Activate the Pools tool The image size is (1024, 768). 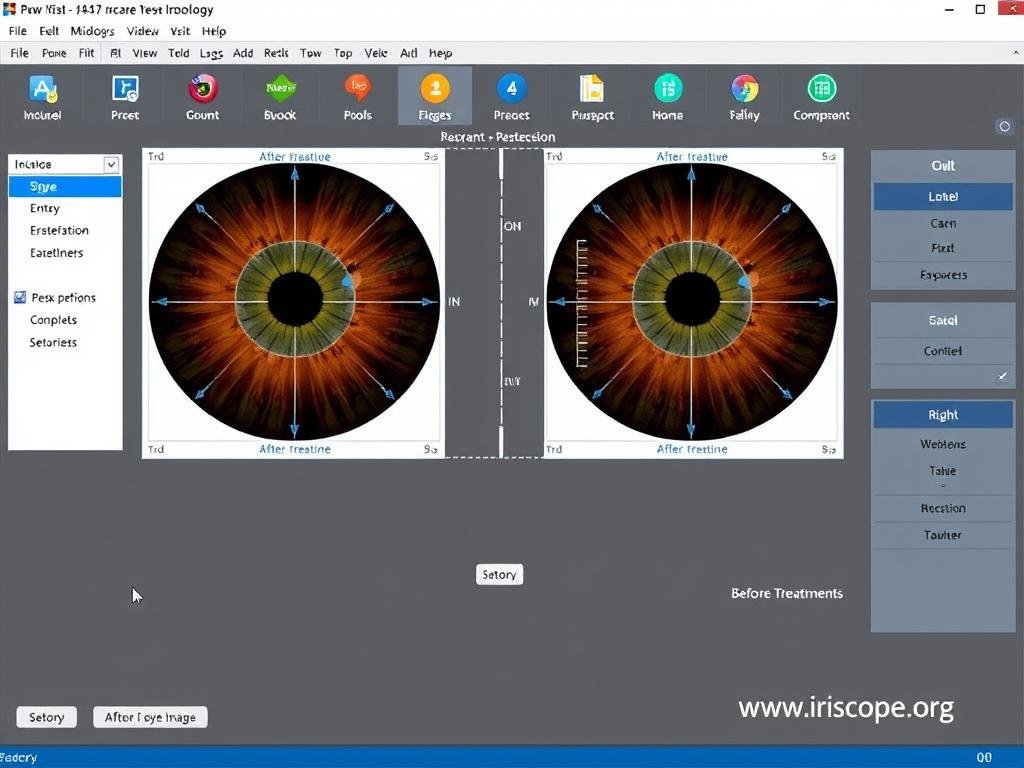click(357, 95)
